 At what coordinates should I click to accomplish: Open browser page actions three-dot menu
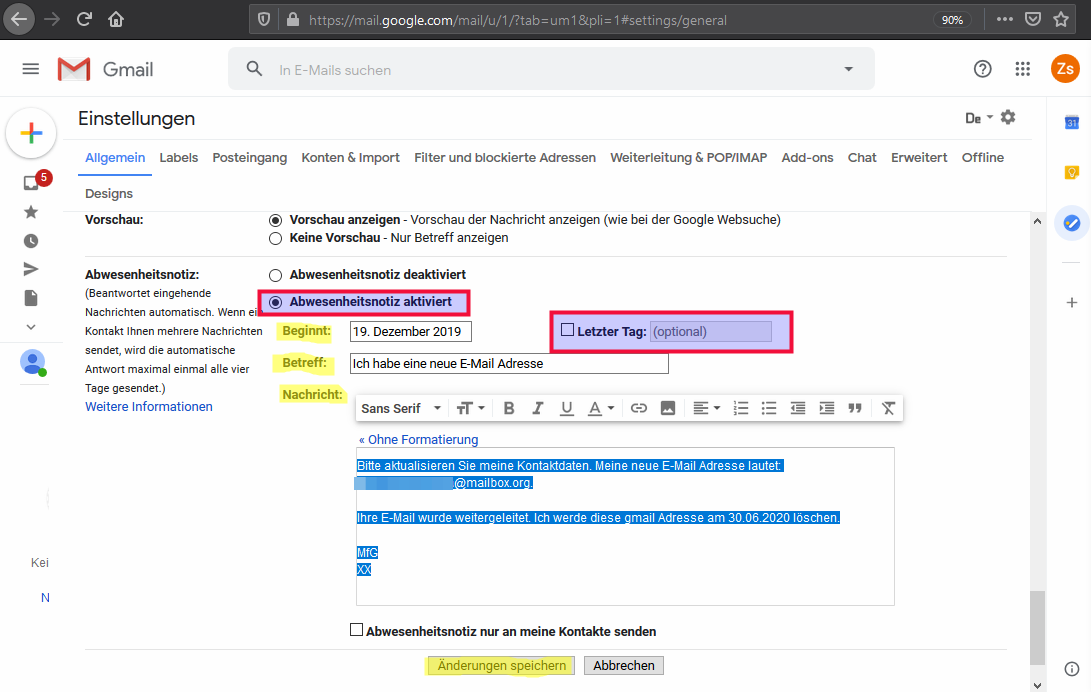click(x=1005, y=19)
